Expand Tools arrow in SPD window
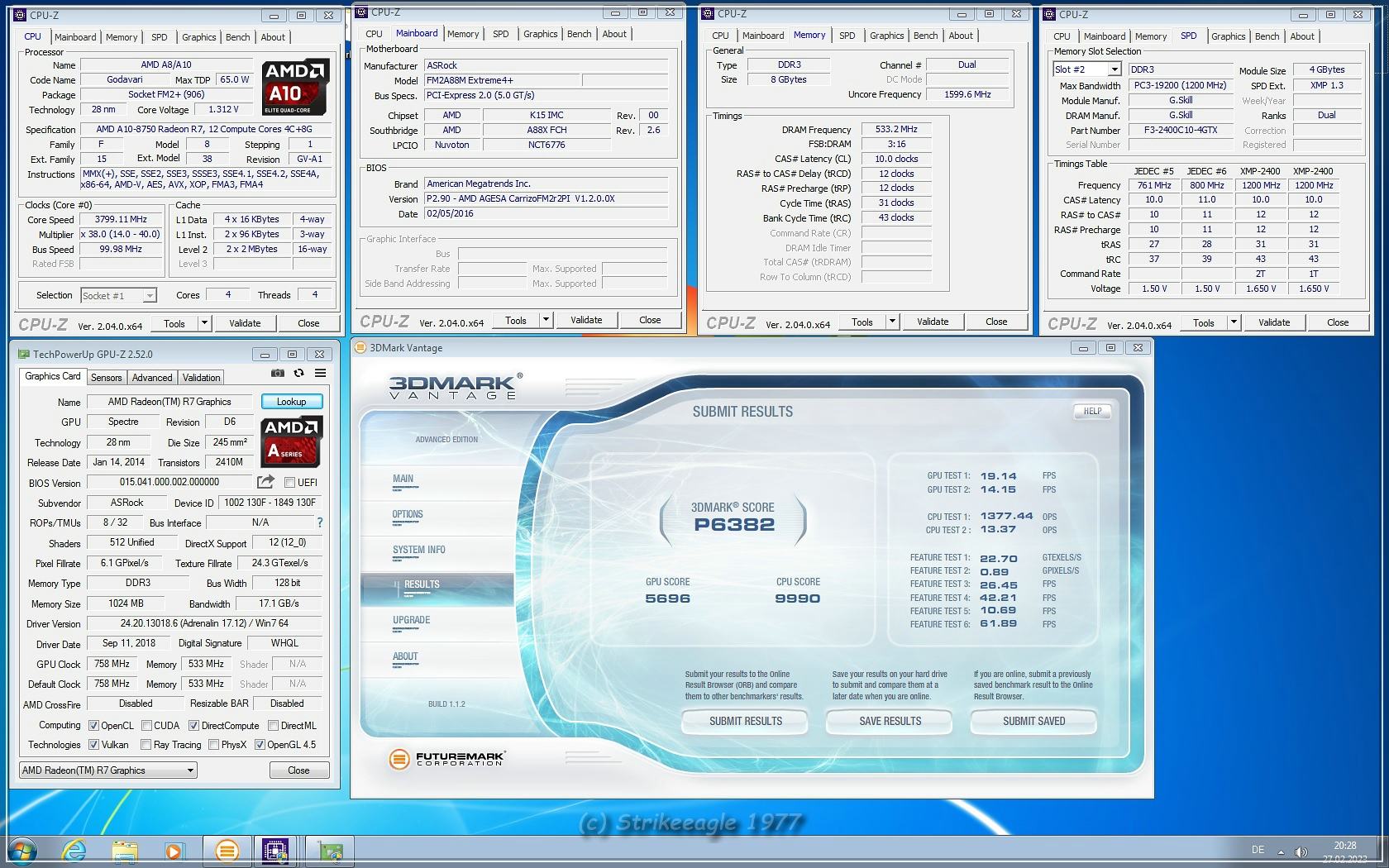This screenshot has width=1389, height=868. click(1234, 322)
